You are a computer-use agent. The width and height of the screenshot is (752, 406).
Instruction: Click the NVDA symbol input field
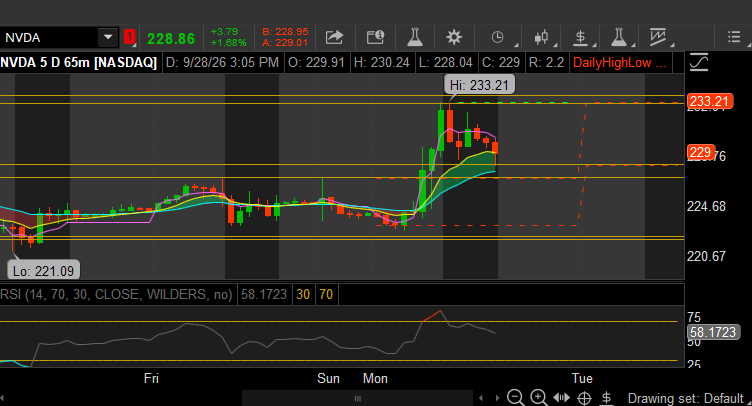coord(49,37)
